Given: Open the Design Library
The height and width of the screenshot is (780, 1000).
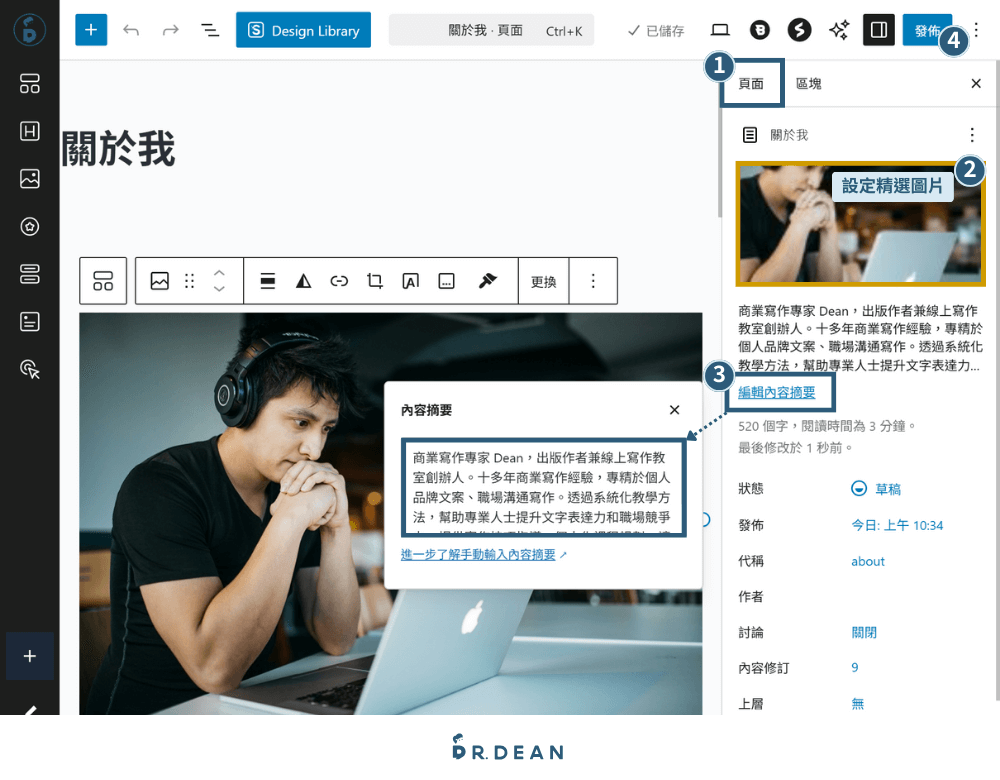Looking at the screenshot, I should [303, 30].
